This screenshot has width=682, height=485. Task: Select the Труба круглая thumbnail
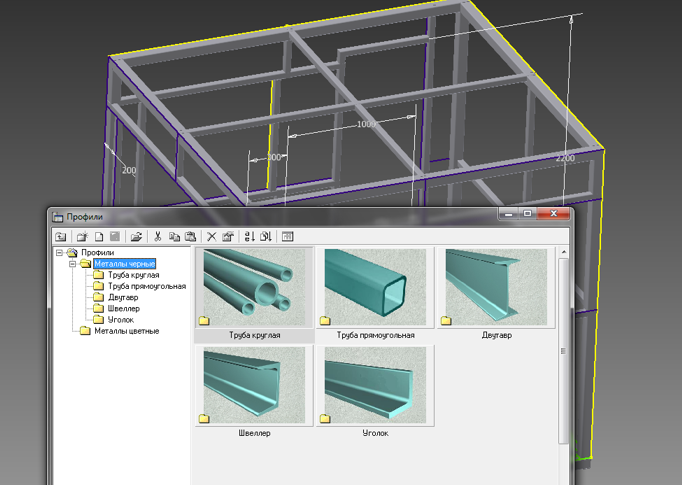[254, 288]
